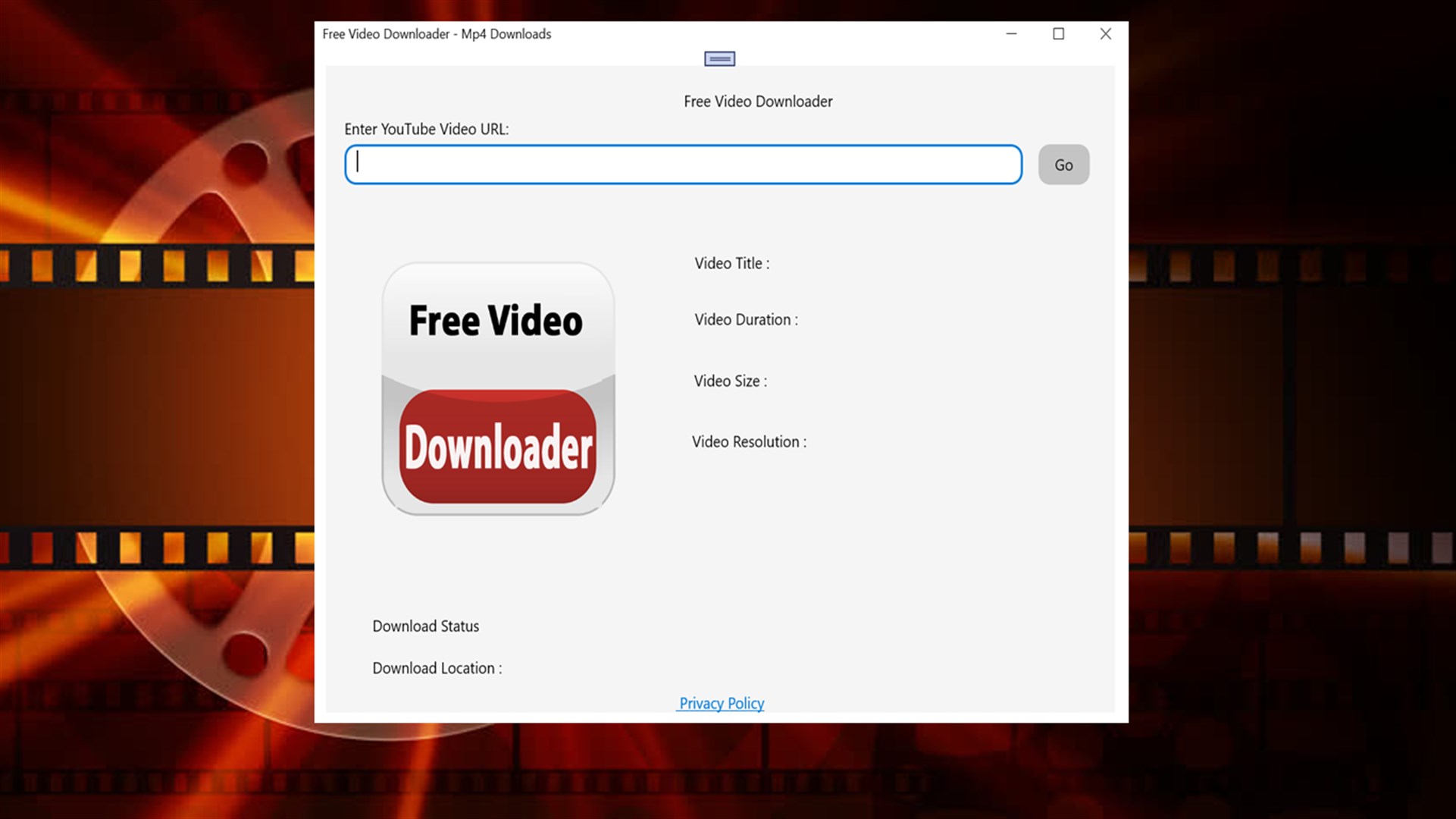Minimize the downloader window

tap(1011, 34)
